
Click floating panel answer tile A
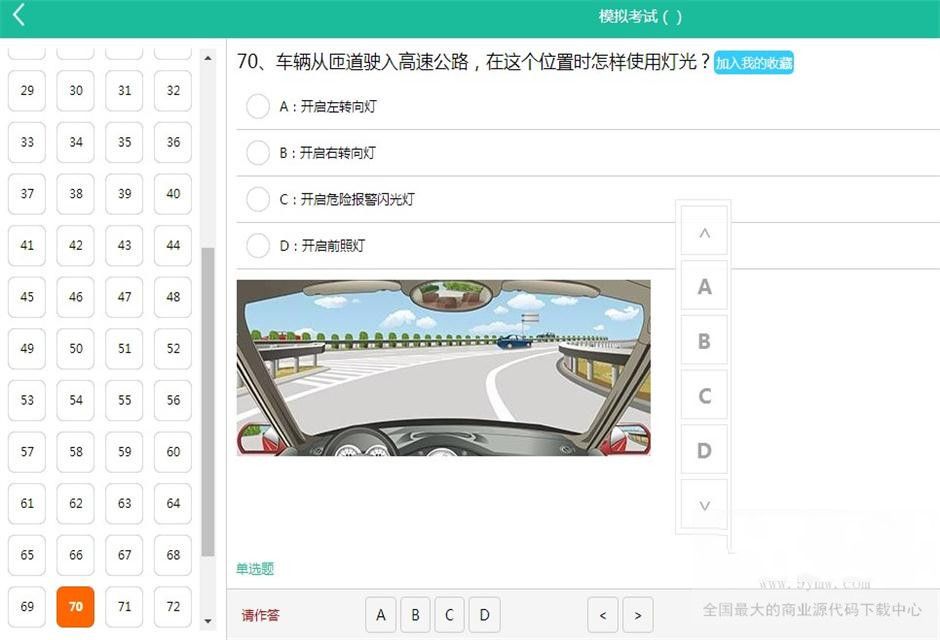click(704, 287)
